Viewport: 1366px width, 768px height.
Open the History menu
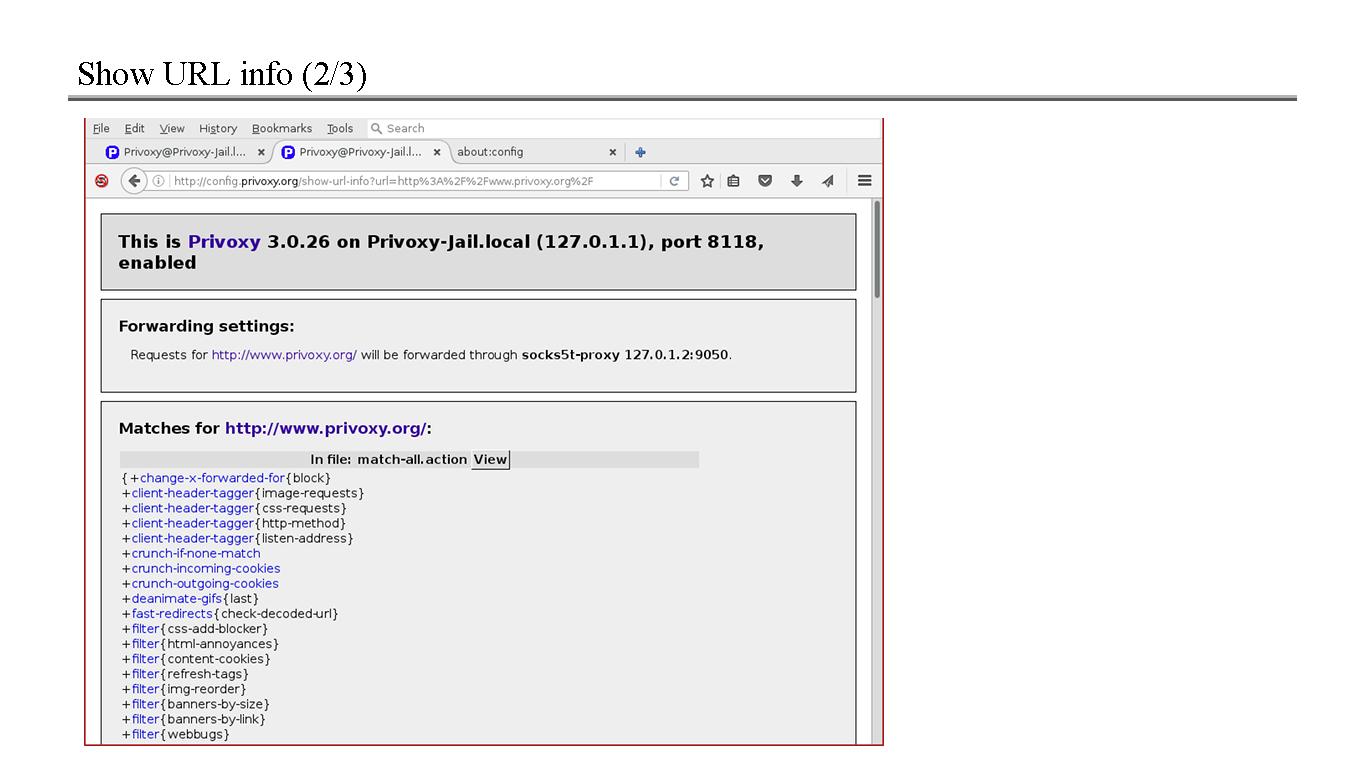pos(218,128)
